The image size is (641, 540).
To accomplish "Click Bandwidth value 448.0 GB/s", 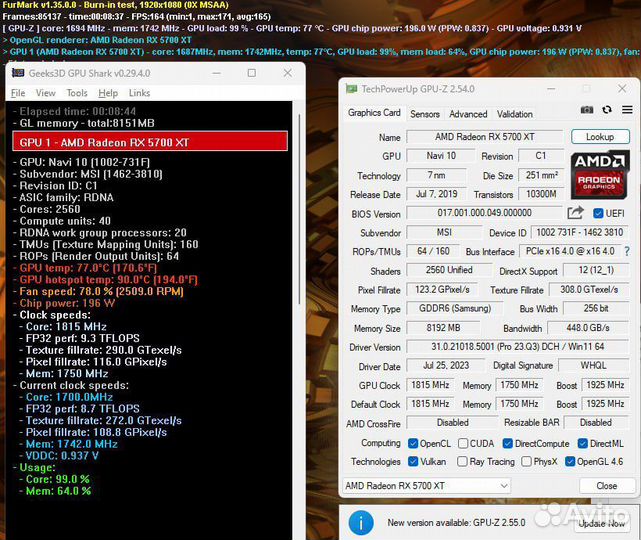I will [x=588, y=328].
